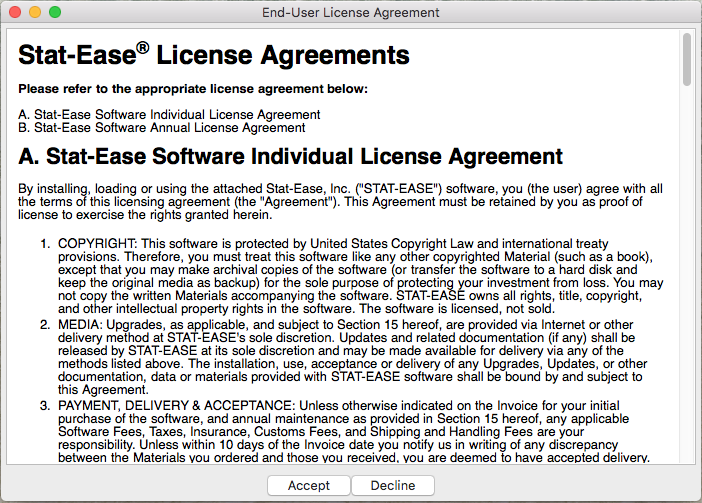Click list item 'A. Stat-Ease Software Individual License Agreement'
This screenshot has width=702, height=503.
click(169, 115)
